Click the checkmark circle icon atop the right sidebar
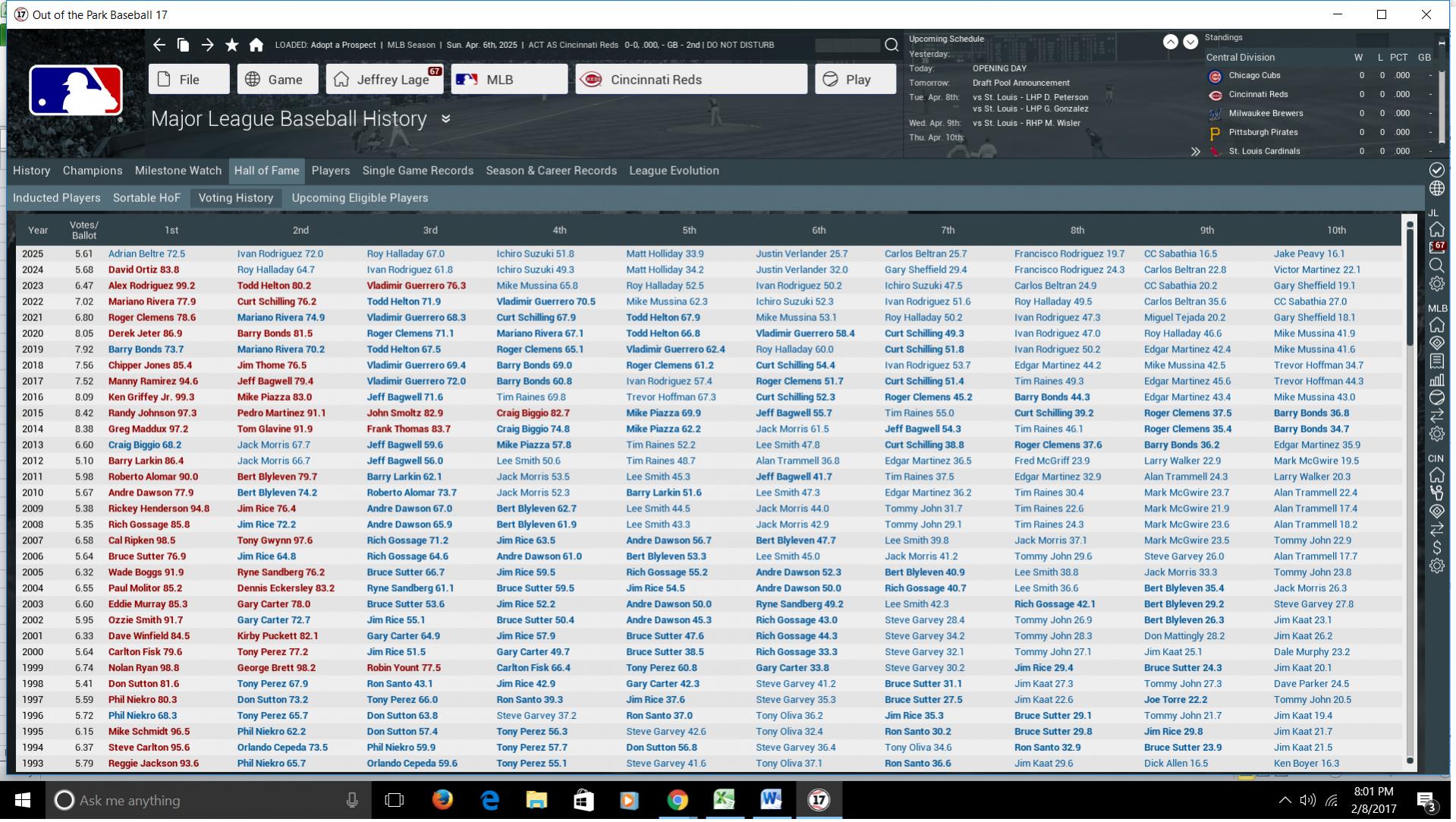Viewport: 1456px width, 822px height. (1436, 170)
